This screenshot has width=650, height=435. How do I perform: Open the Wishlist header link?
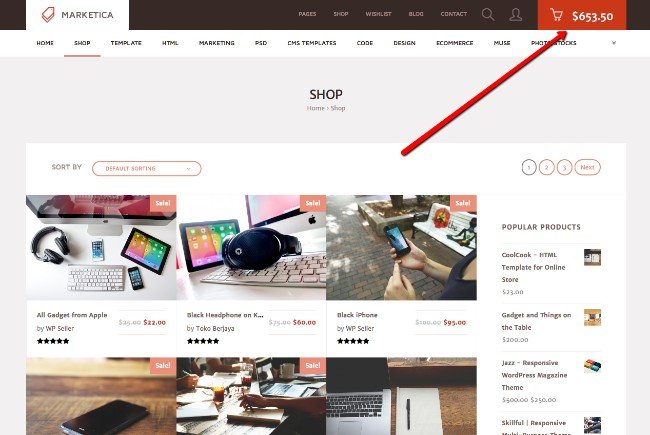coord(378,14)
